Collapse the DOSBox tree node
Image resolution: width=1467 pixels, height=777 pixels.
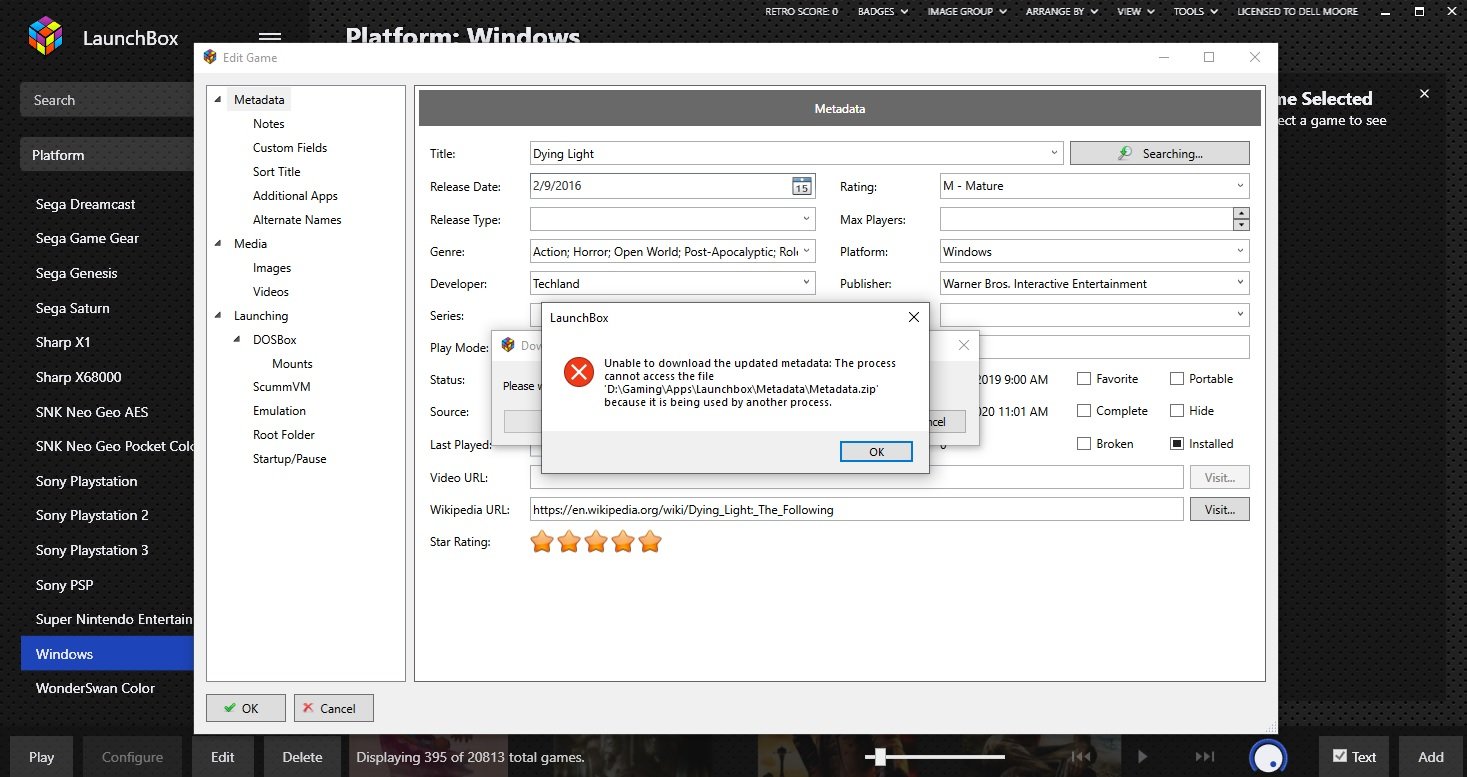coord(238,340)
